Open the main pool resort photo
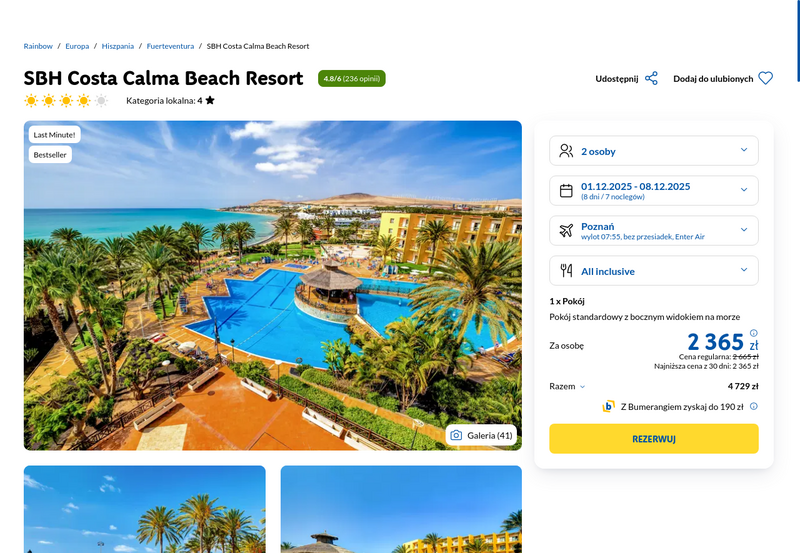 (x=272, y=286)
